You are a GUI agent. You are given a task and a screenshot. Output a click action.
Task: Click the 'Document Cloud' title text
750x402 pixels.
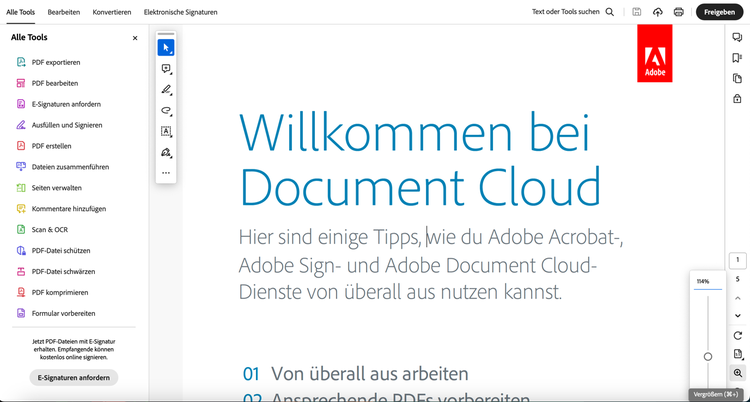tap(419, 186)
